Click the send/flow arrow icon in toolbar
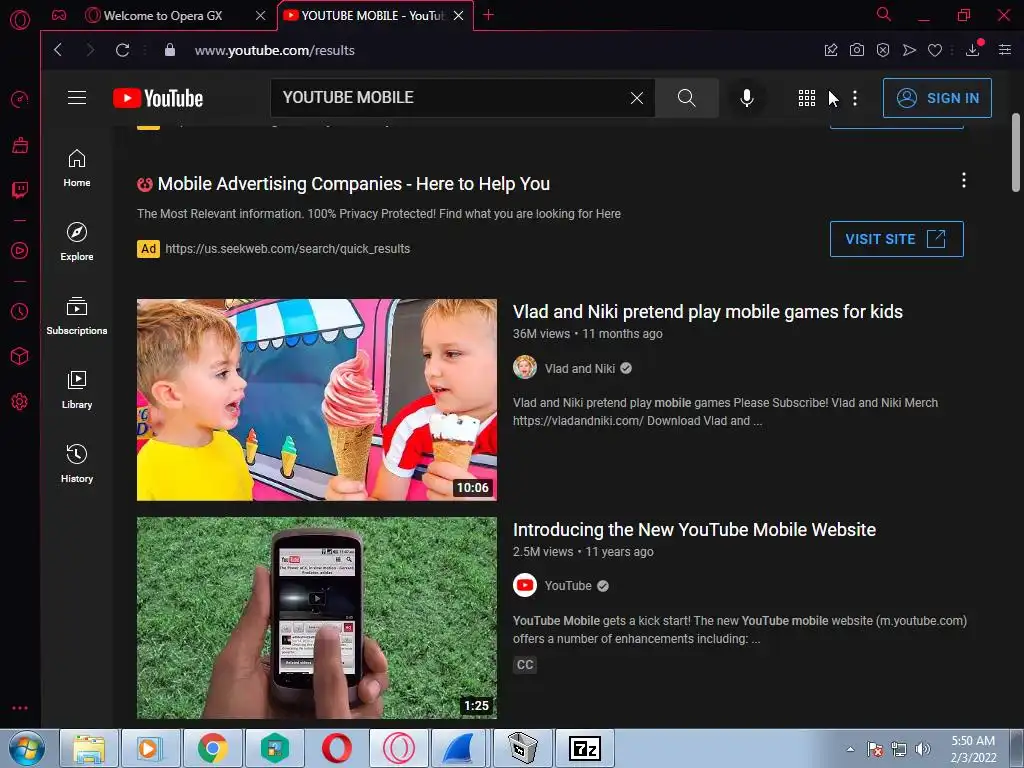Screen dimensions: 1024x768 point(909,50)
